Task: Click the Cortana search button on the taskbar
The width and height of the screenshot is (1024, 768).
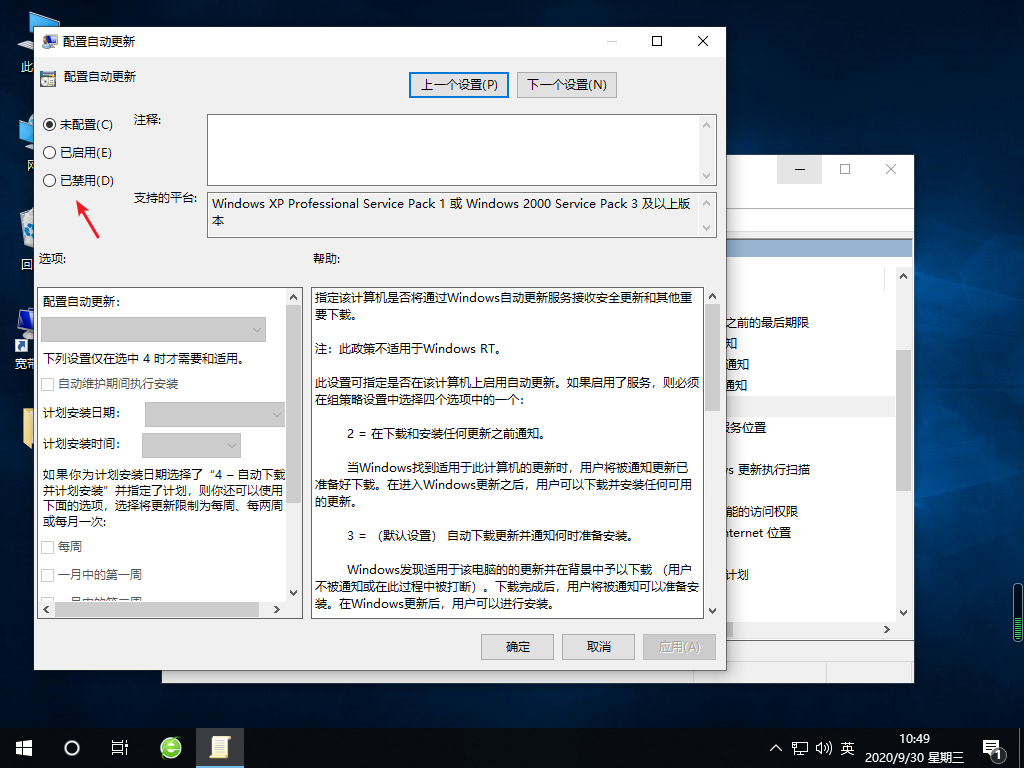Action: pos(70,747)
